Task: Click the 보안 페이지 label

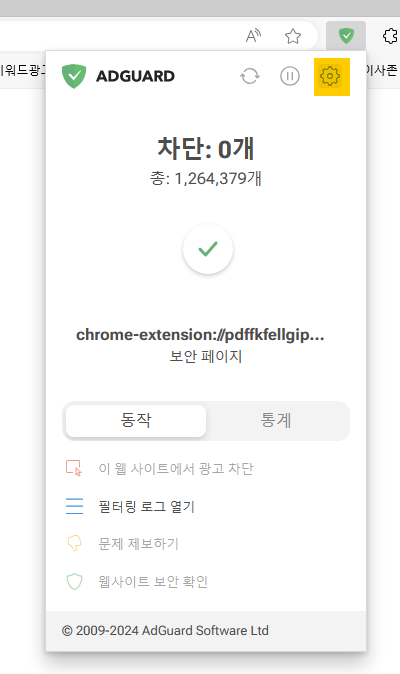Action: tap(206, 356)
